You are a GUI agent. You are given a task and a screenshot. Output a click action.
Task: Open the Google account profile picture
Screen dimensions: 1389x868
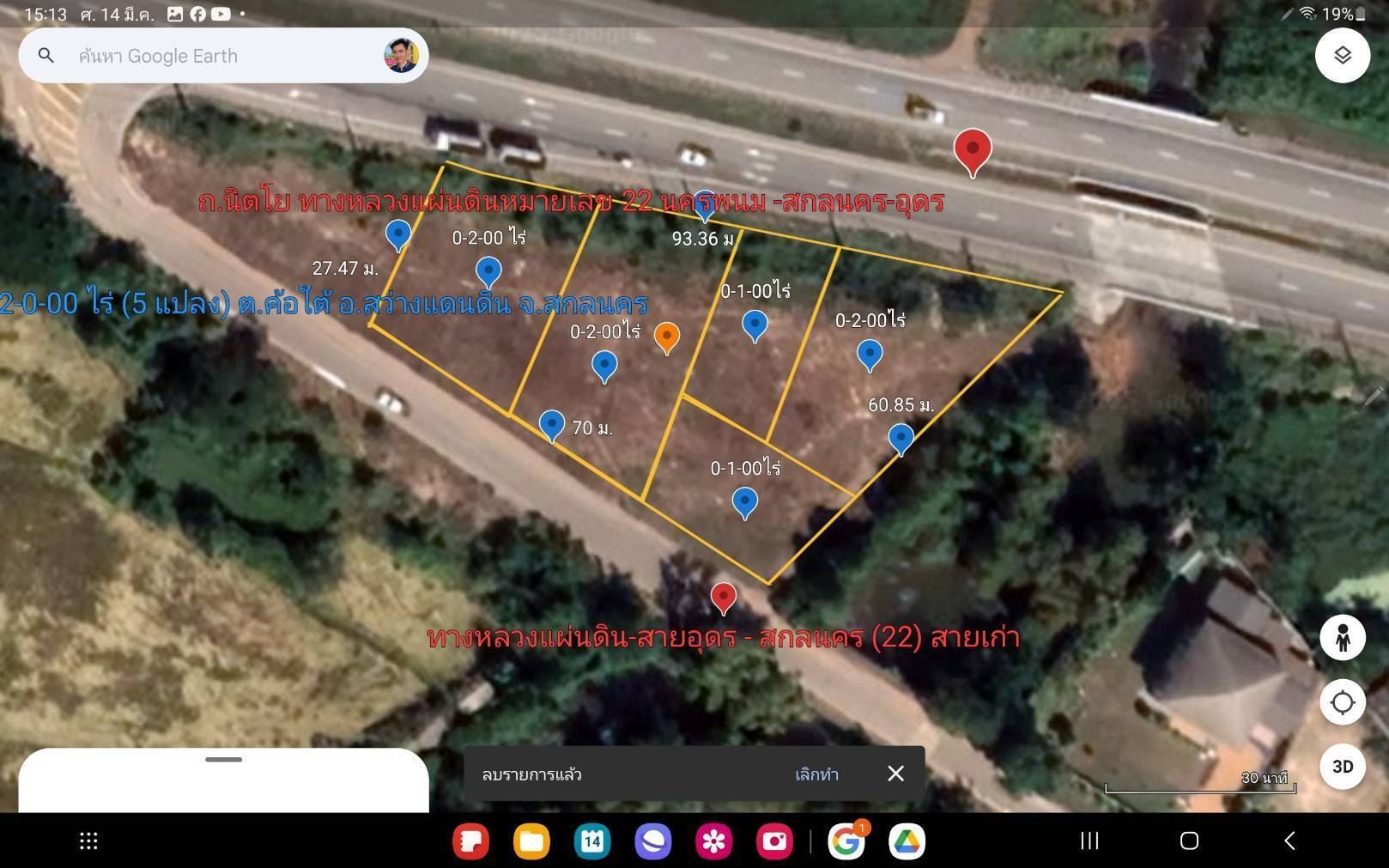pos(401,55)
